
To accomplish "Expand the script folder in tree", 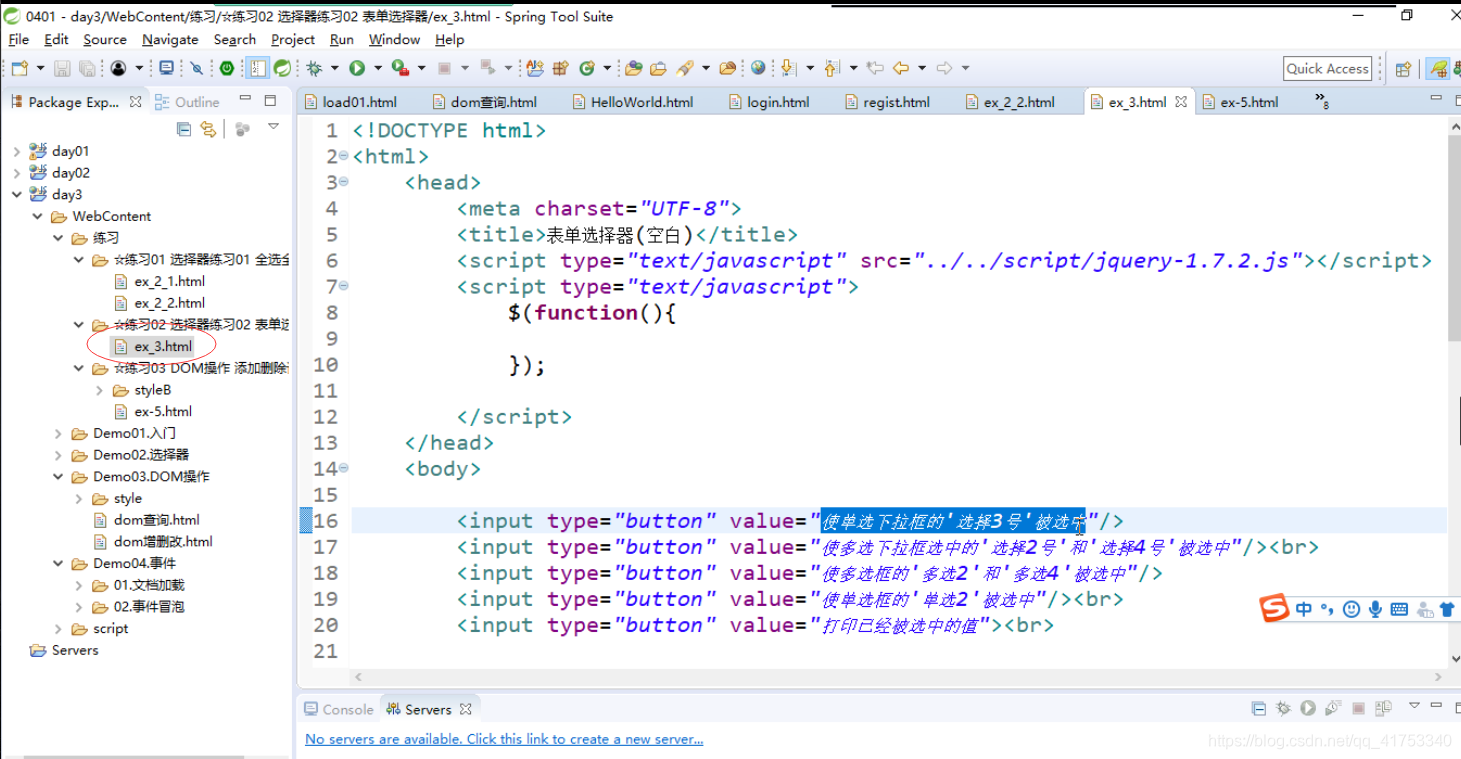I will pos(58,629).
